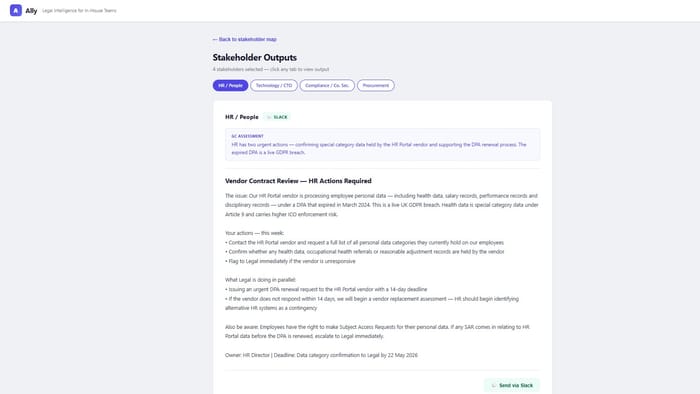Click the 'Your actions — this week' line
Viewport: 700px width, 394px height.
click(x=254, y=233)
